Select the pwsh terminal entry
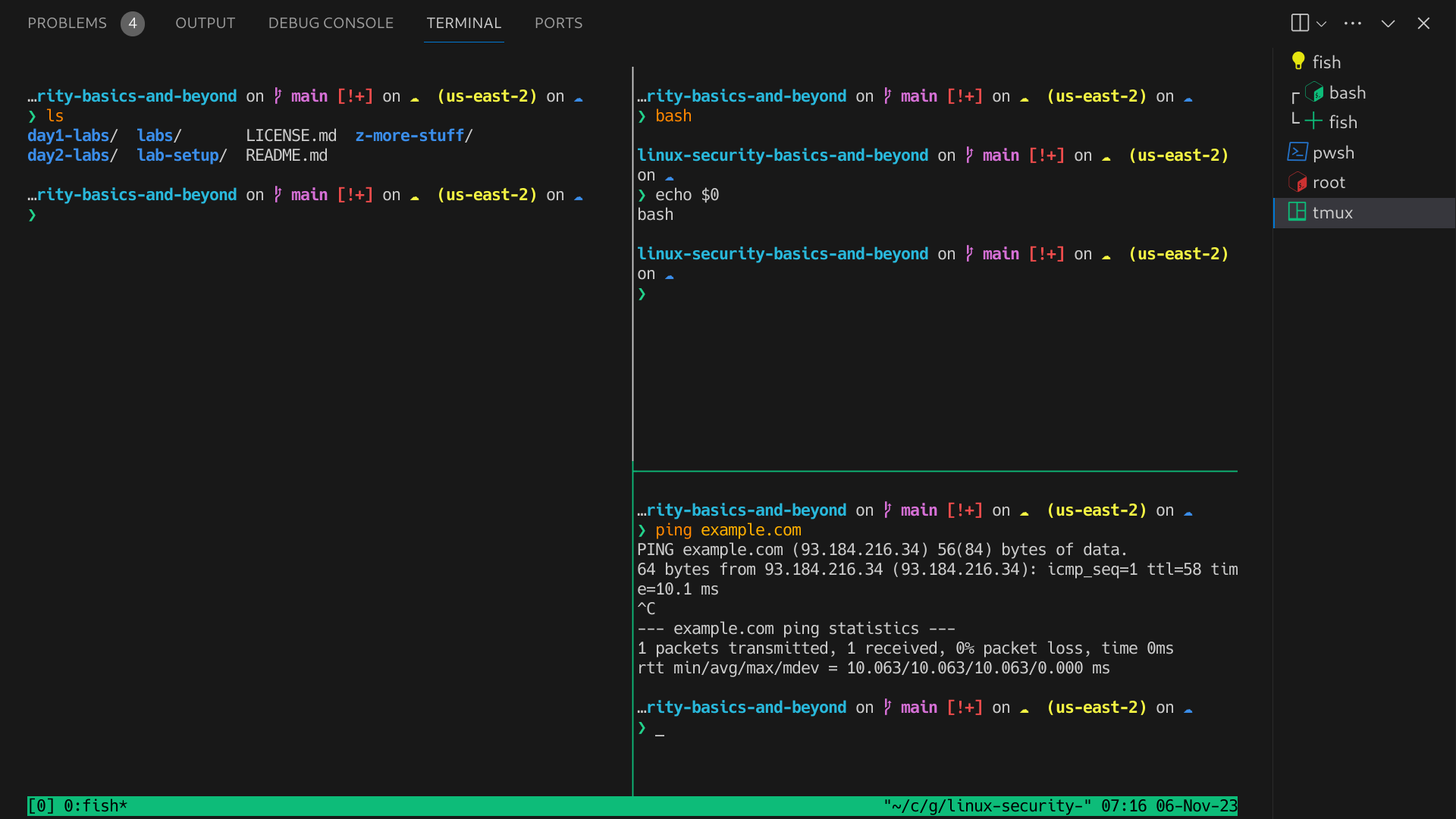The image size is (1456, 819). pyautogui.click(x=1333, y=153)
